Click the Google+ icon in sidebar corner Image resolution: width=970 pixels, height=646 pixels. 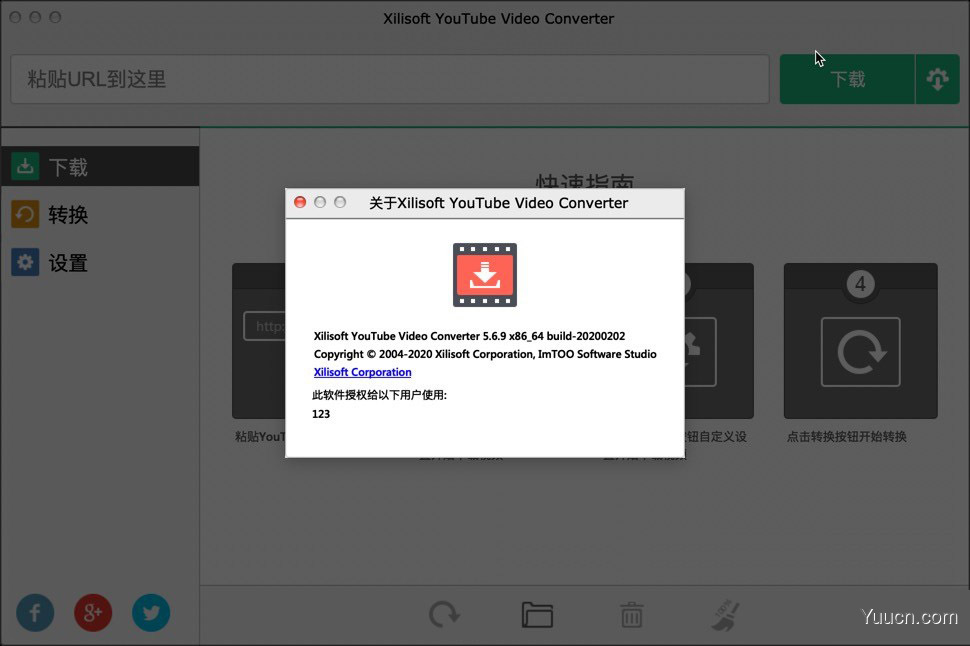93,612
